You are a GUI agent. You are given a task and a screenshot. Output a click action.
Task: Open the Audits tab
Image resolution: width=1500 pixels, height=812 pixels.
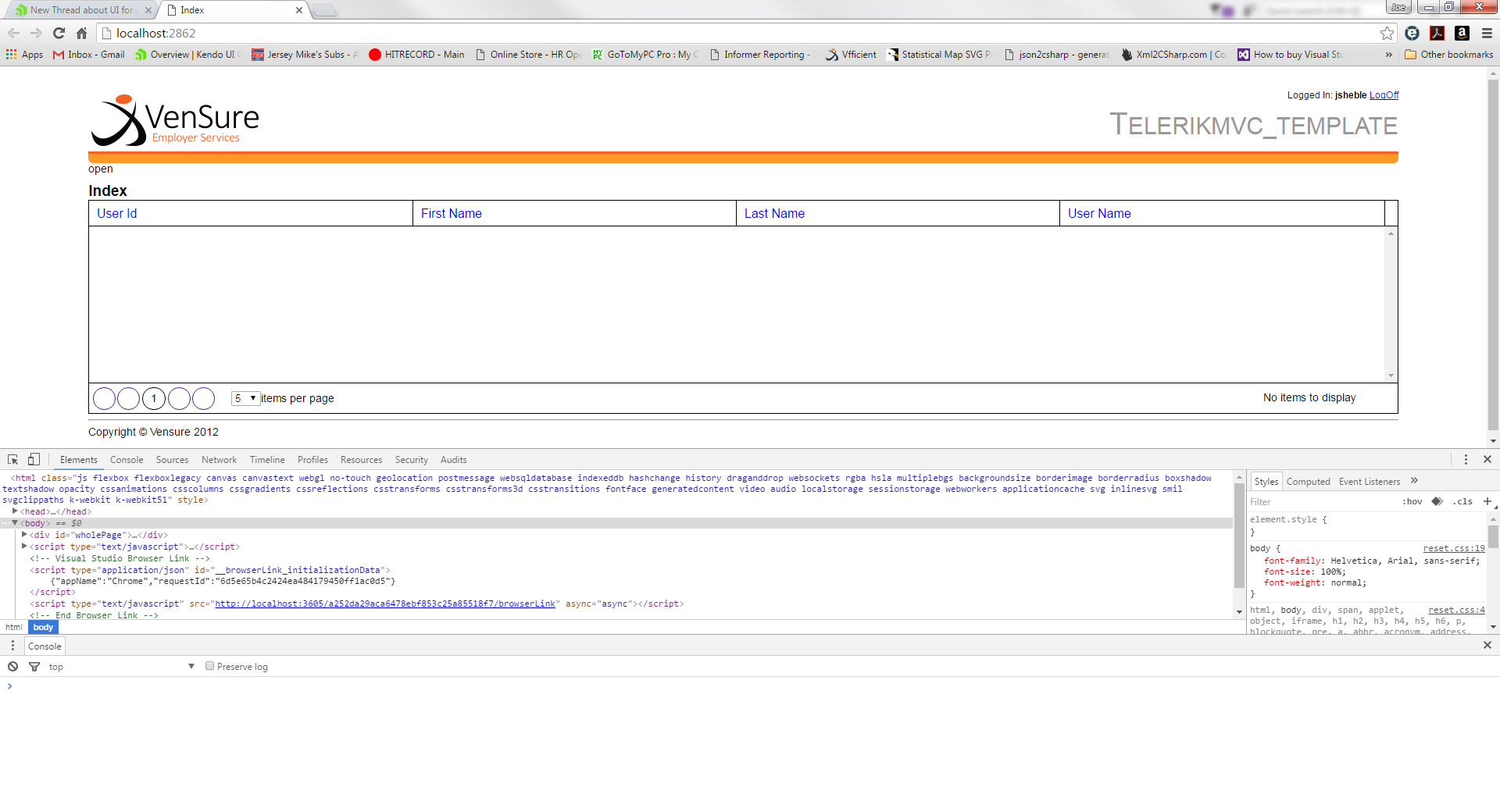453,460
